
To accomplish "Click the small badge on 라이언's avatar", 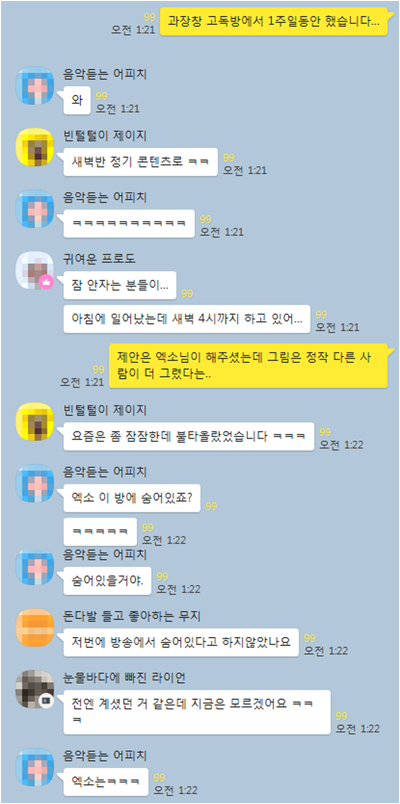I will (x=47, y=700).
